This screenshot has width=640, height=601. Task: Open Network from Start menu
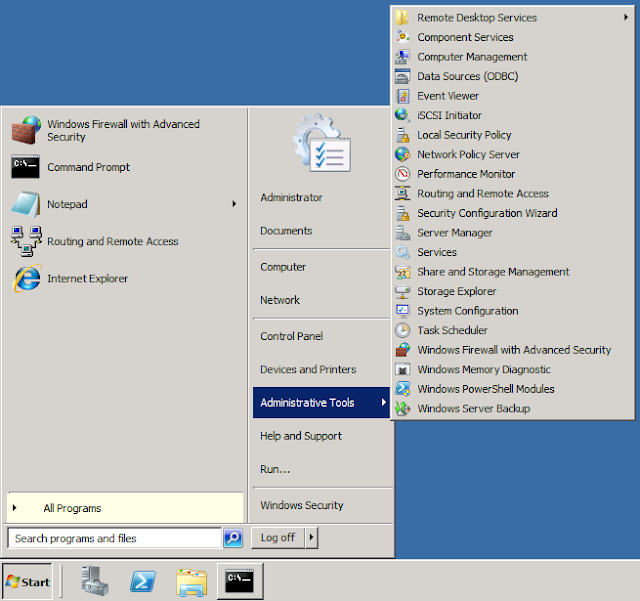click(280, 300)
